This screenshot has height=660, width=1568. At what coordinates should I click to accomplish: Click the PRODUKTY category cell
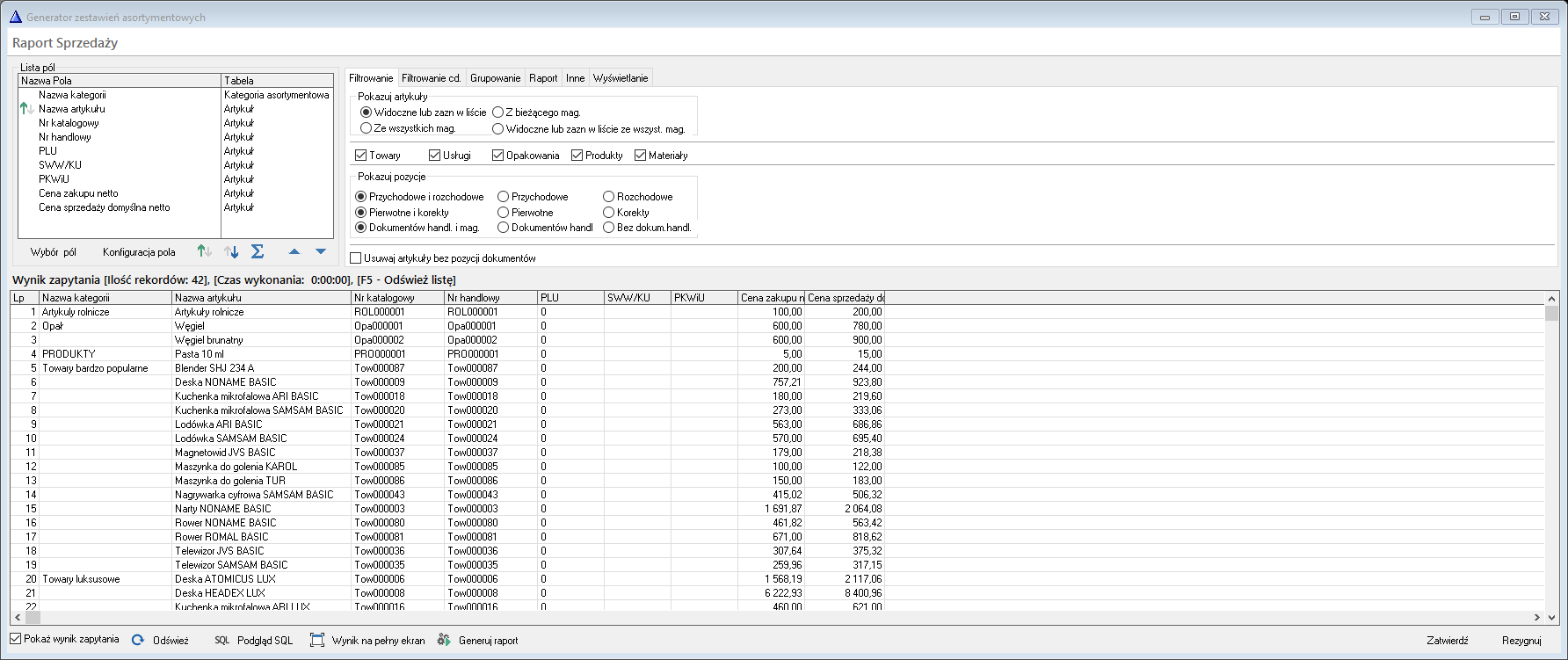tap(105, 354)
